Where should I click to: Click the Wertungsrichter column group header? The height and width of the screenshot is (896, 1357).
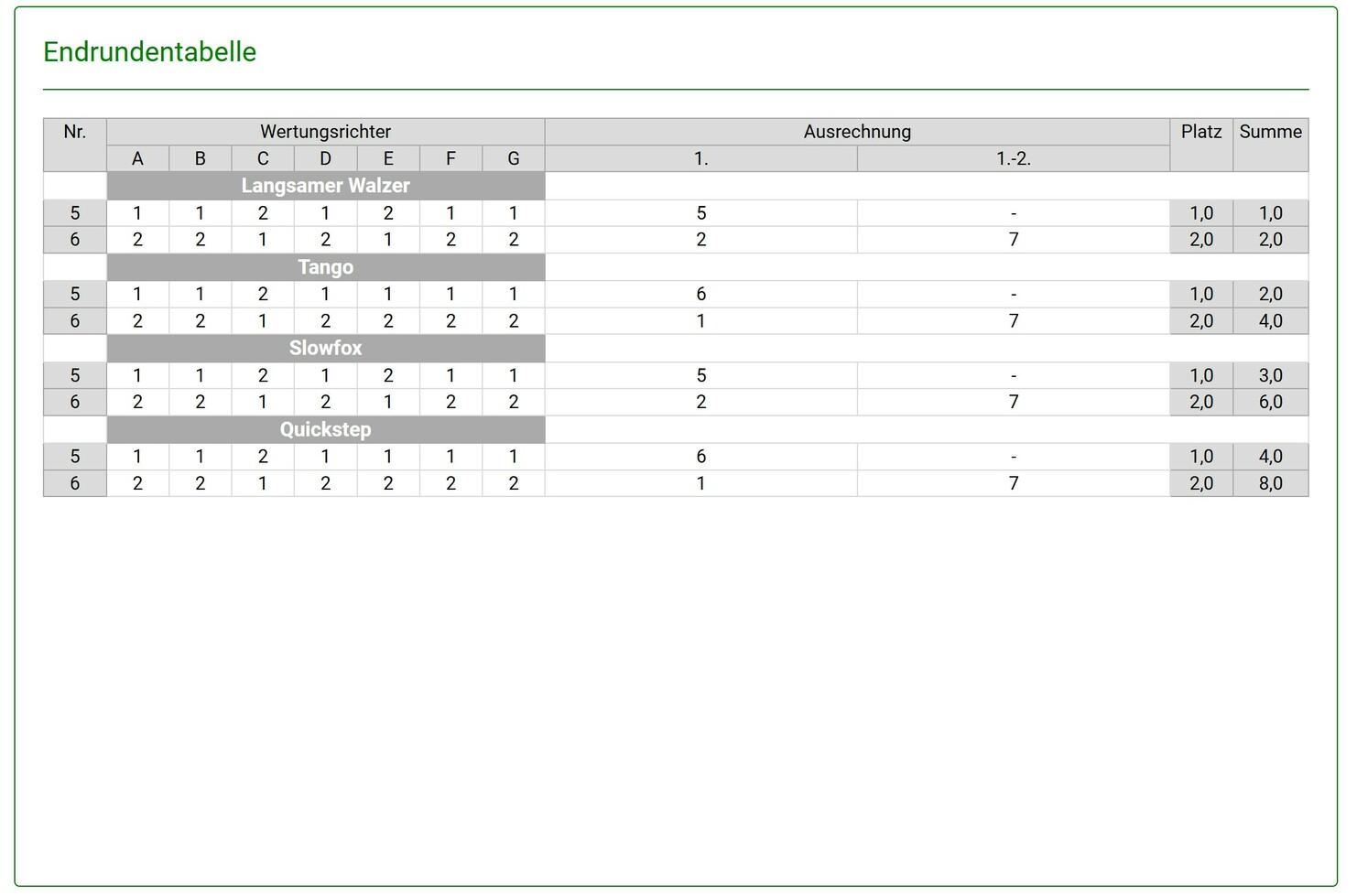click(x=325, y=132)
